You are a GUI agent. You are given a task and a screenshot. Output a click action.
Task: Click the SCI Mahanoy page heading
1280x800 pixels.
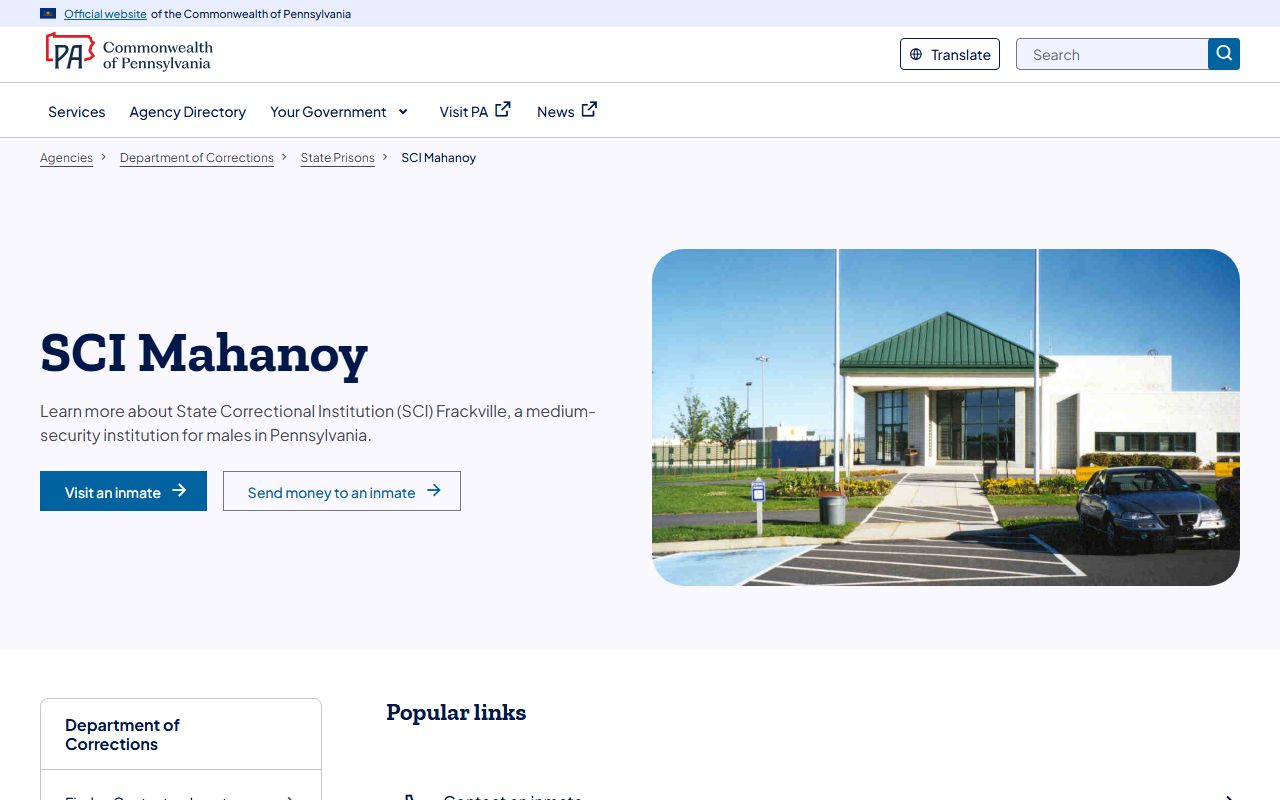pos(204,353)
